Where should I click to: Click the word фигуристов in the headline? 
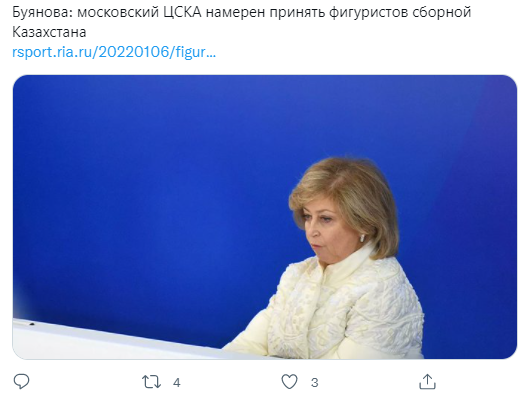pyautogui.click(x=368, y=13)
